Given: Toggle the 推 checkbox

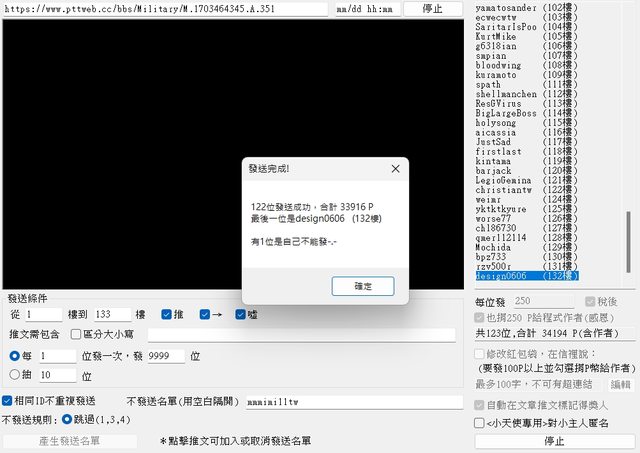Looking at the screenshot, I should 168,315.
